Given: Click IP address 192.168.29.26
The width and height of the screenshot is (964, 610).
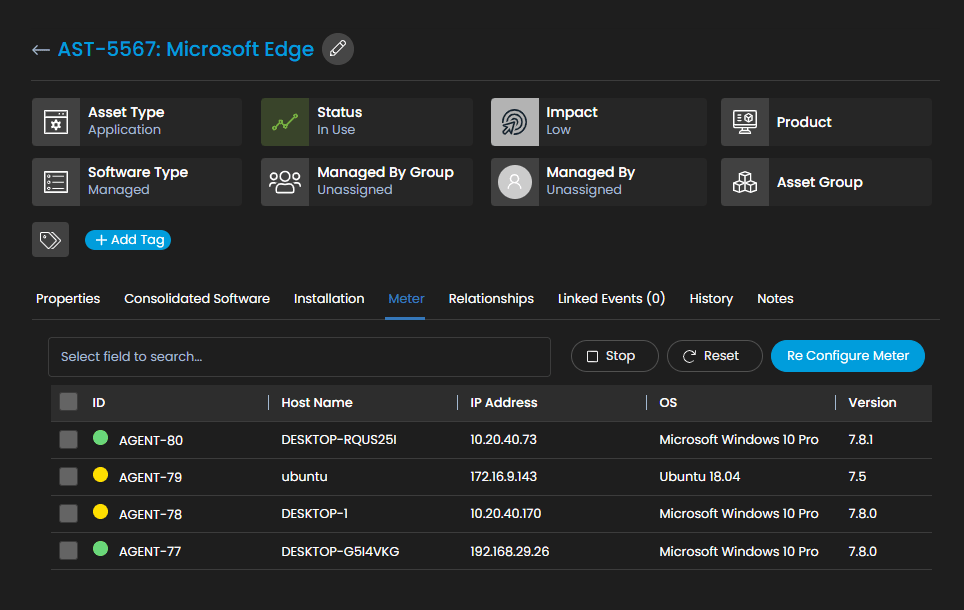Looking at the screenshot, I should point(510,552).
